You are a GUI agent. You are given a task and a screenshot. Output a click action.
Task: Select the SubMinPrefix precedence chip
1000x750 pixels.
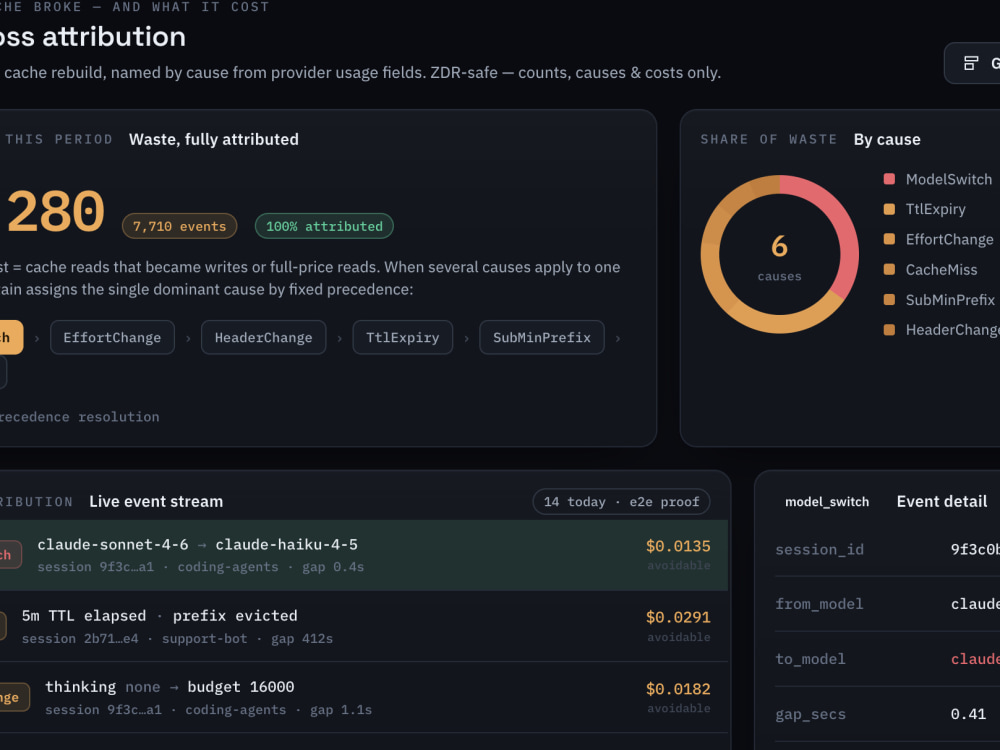click(x=541, y=337)
